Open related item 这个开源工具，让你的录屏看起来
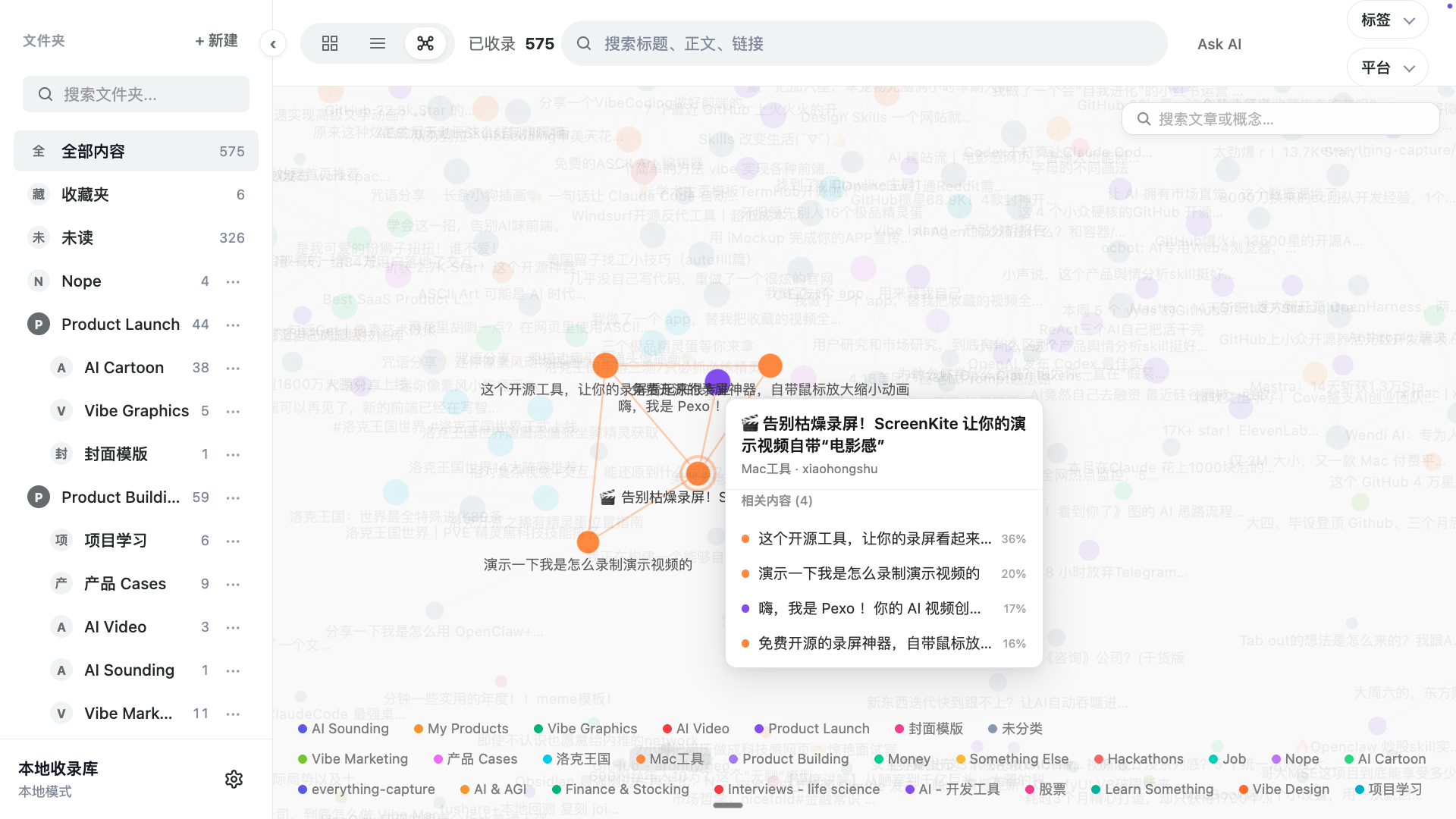The height and width of the screenshot is (819, 1456). 883,539
